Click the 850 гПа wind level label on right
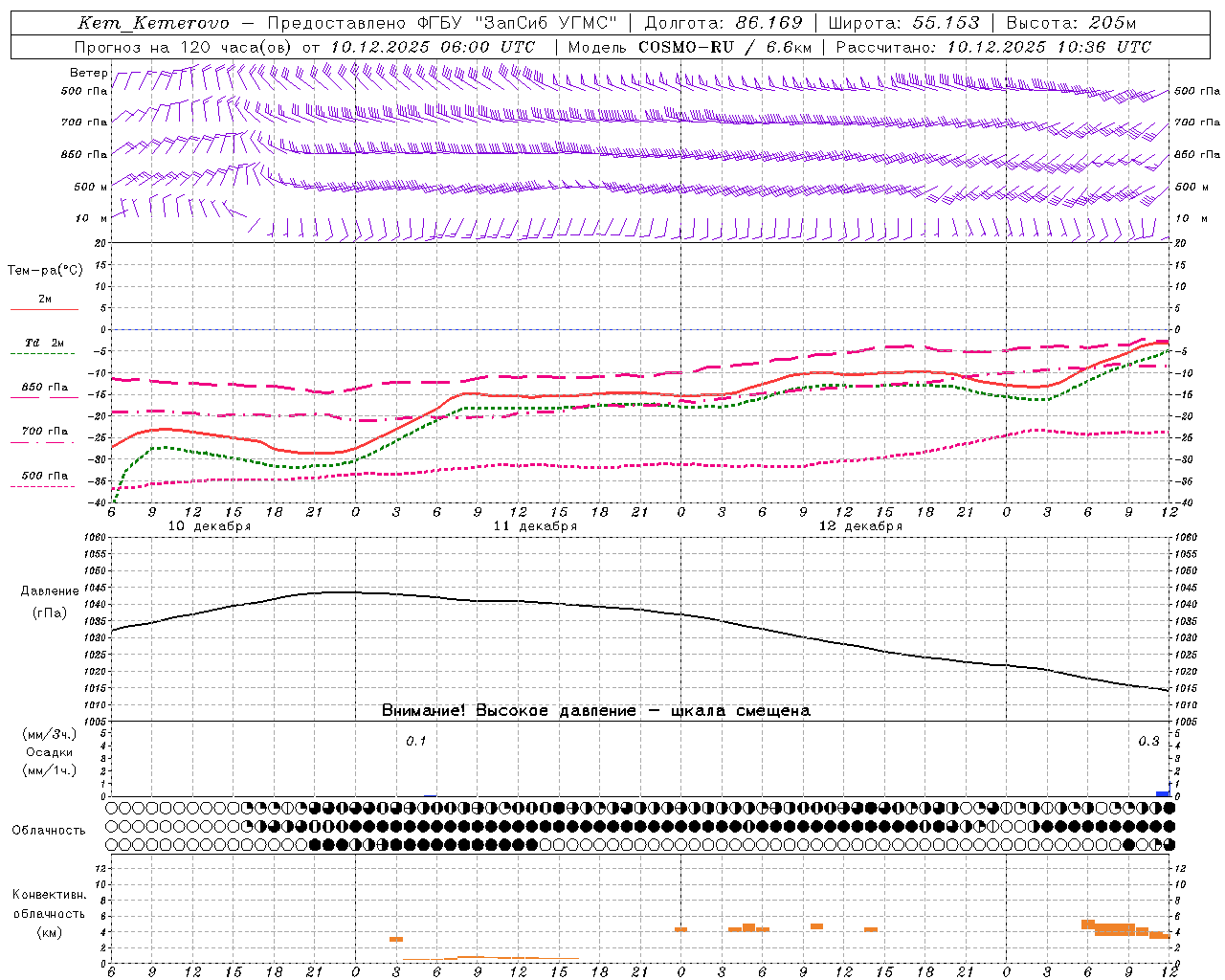 tap(1197, 154)
